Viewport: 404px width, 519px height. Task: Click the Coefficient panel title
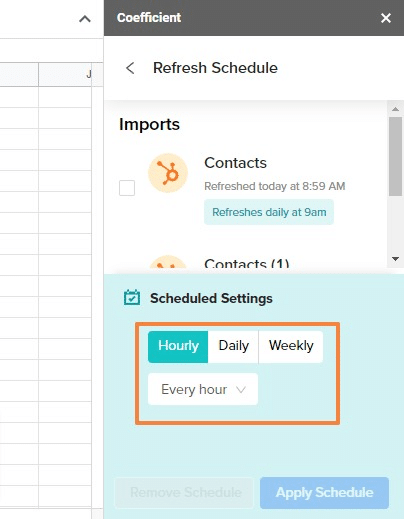(x=149, y=18)
